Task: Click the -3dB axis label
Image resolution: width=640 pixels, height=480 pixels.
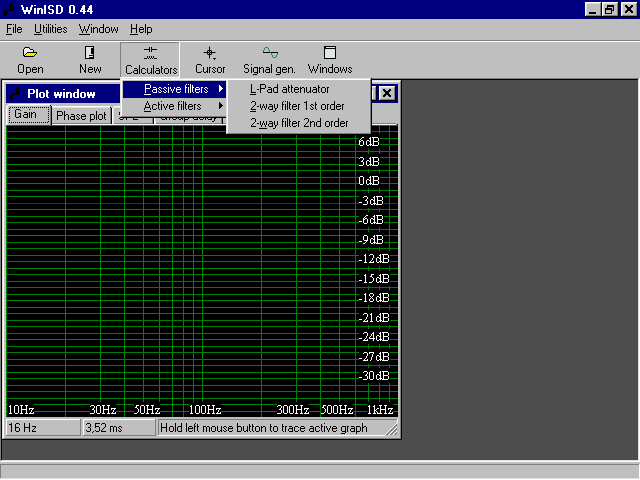Action: point(371,201)
